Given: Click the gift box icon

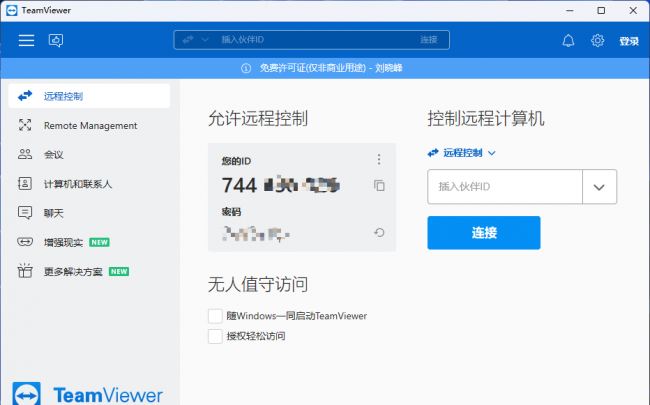Looking at the screenshot, I should pos(25,270).
